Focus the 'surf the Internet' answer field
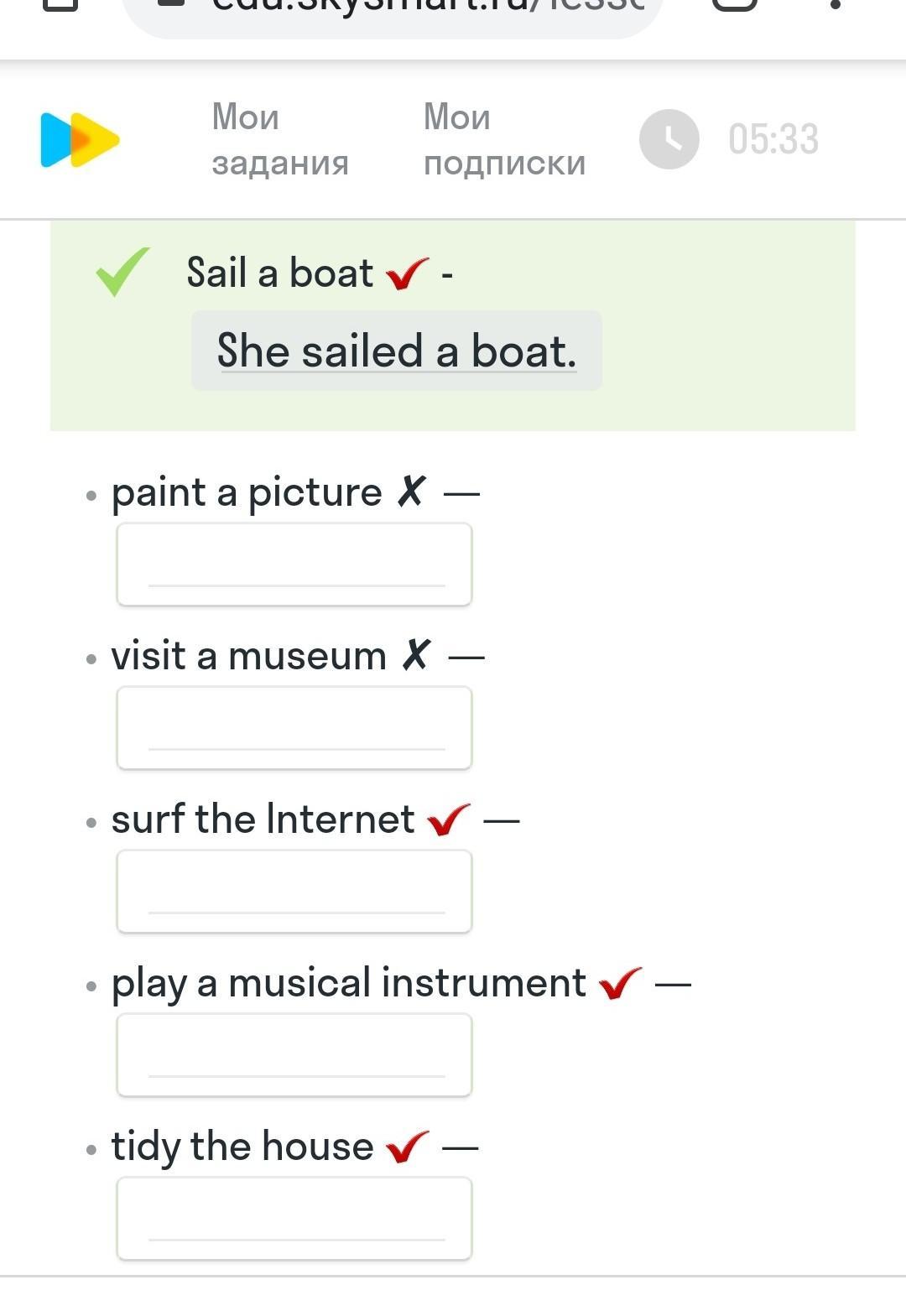906x1316 pixels. (x=294, y=892)
